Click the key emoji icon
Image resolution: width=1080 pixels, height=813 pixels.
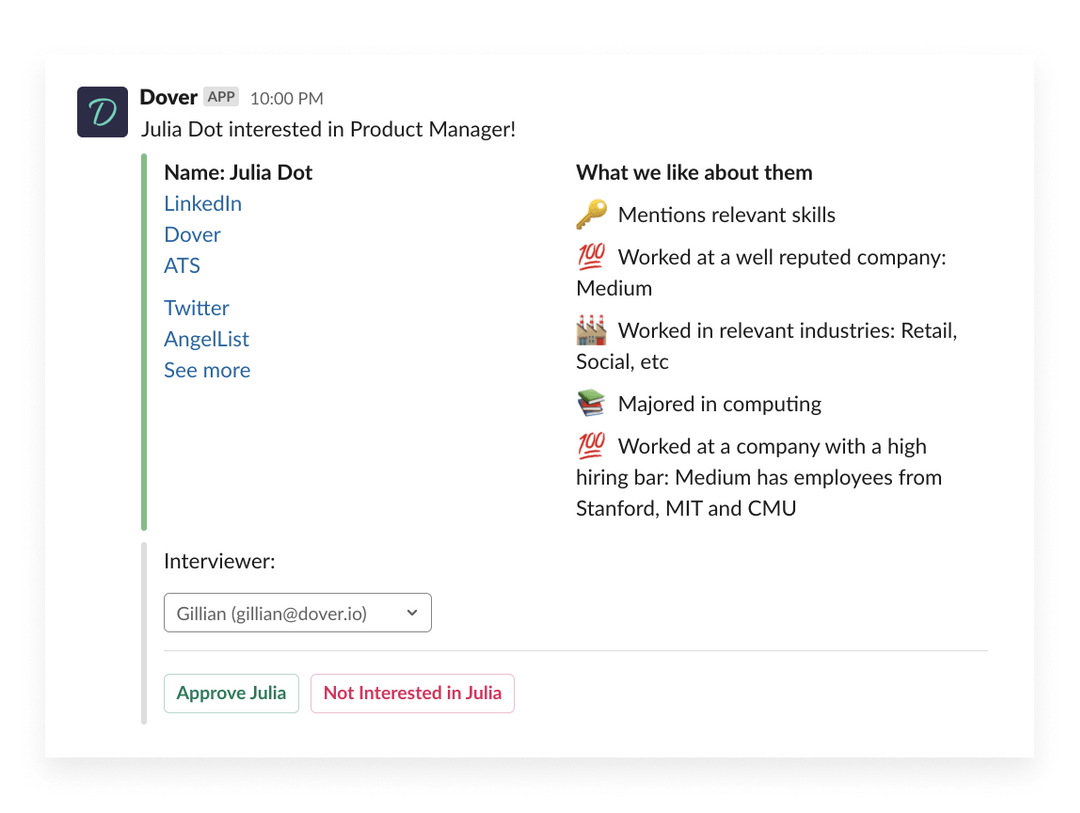click(591, 215)
